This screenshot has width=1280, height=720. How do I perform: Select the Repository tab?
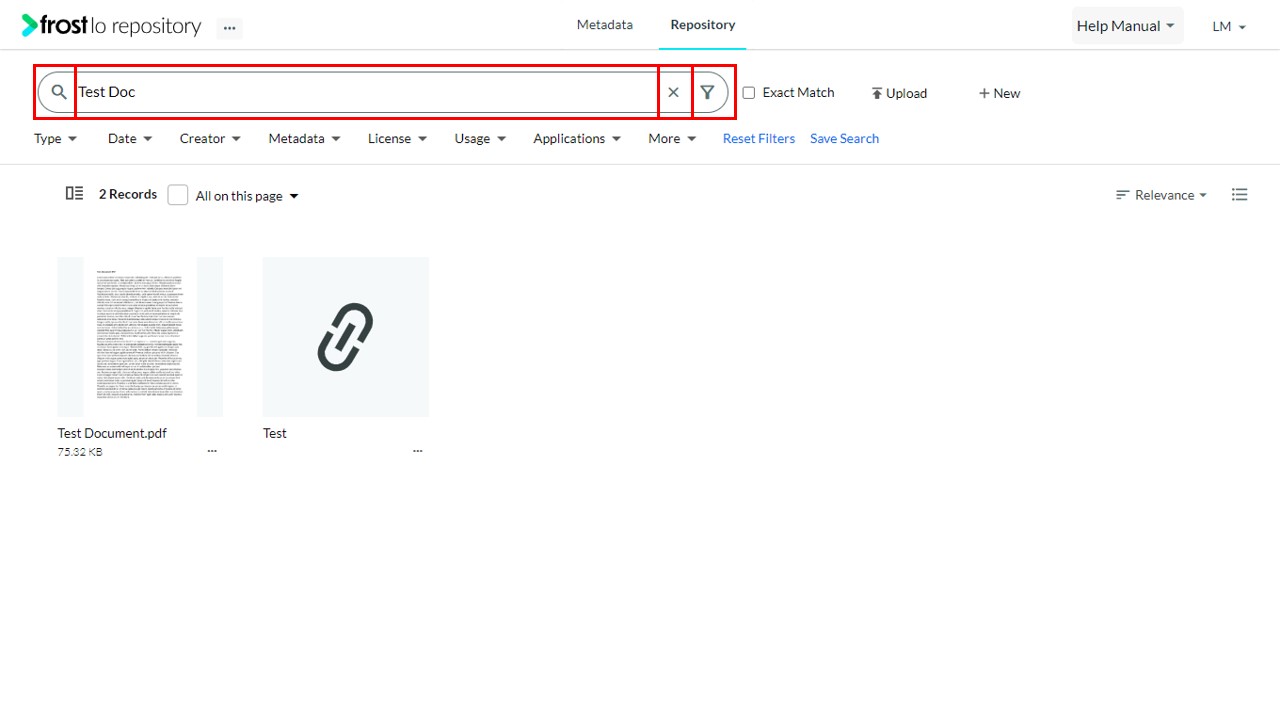pos(703,25)
